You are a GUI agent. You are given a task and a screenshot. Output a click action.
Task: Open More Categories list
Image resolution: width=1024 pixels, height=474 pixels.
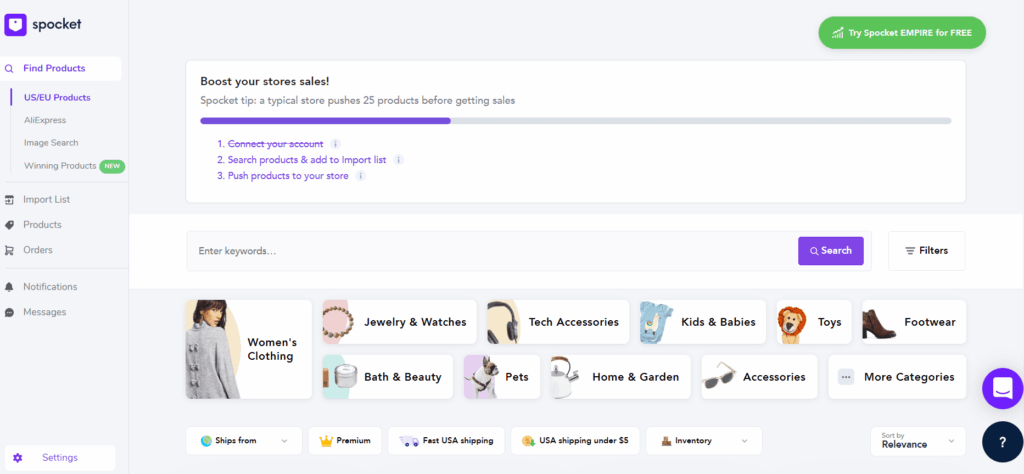897,377
